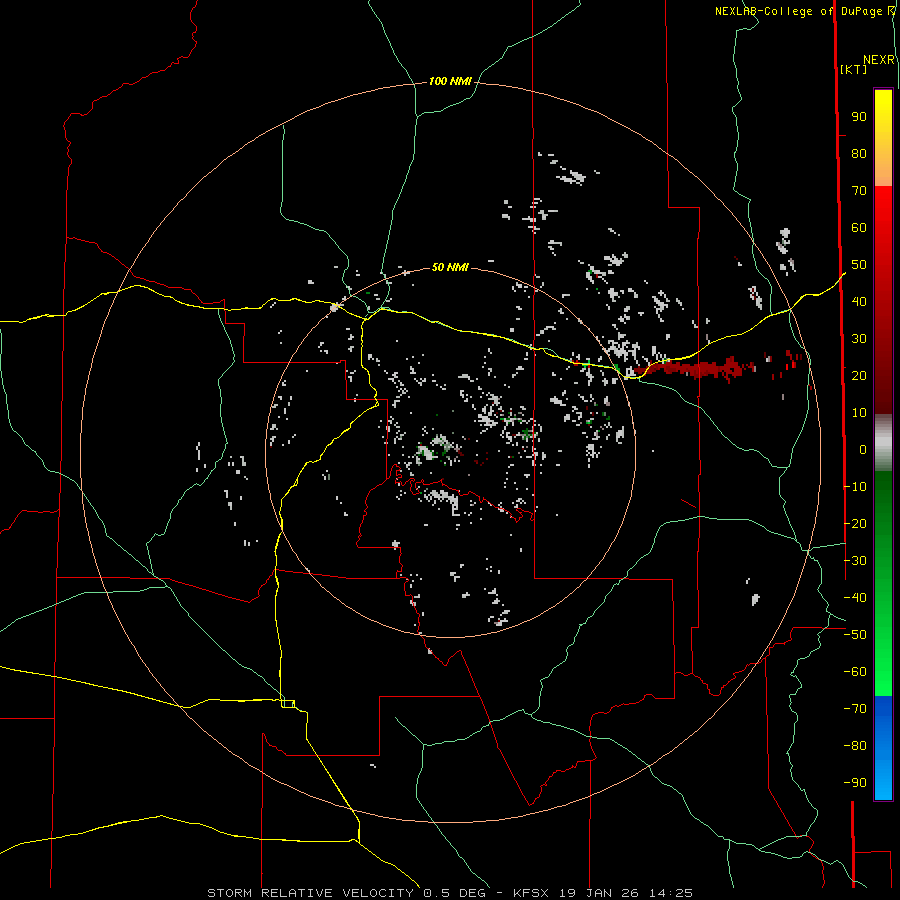Image resolution: width=900 pixels, height=900 pixels.
Task: Click the STORM RELATIVE VELOCITY caption text
Action: pos(310,893)
